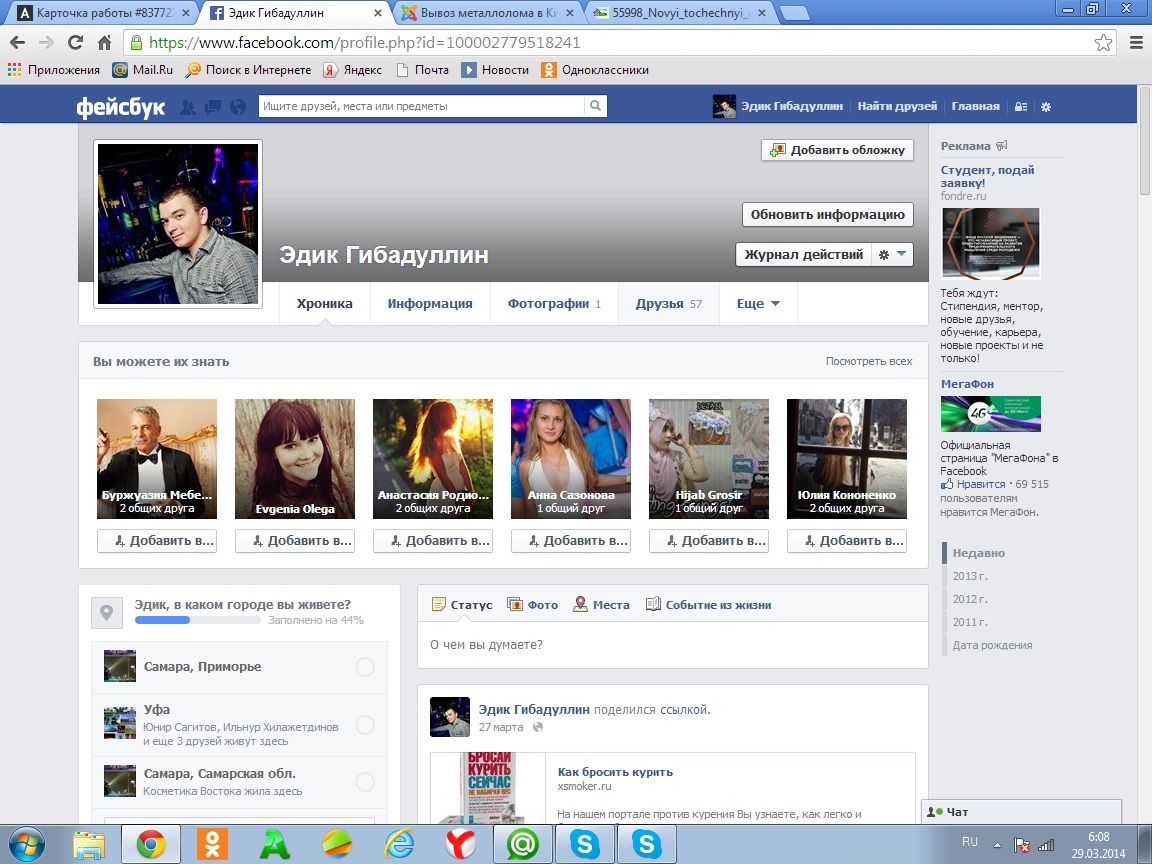1152x864 pixels.
Task: Click the Реклама megaphone icon
Action: click(x=1001, y=145)
